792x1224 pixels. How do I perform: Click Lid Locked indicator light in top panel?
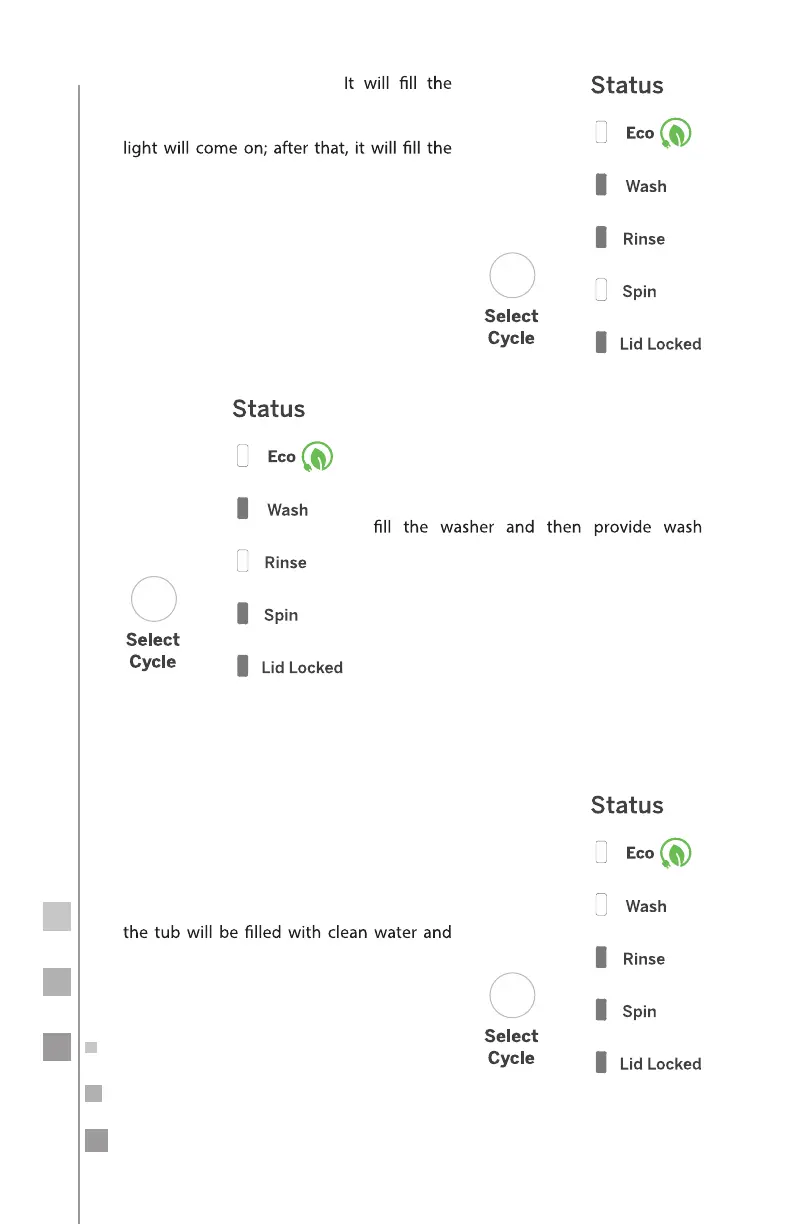point(601,342)
